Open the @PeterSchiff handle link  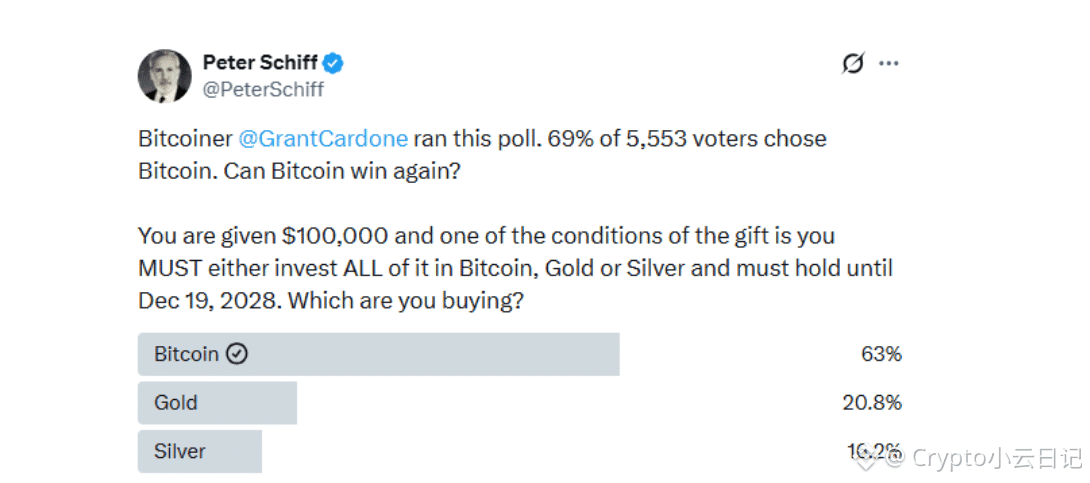click(x=263, y=89)
